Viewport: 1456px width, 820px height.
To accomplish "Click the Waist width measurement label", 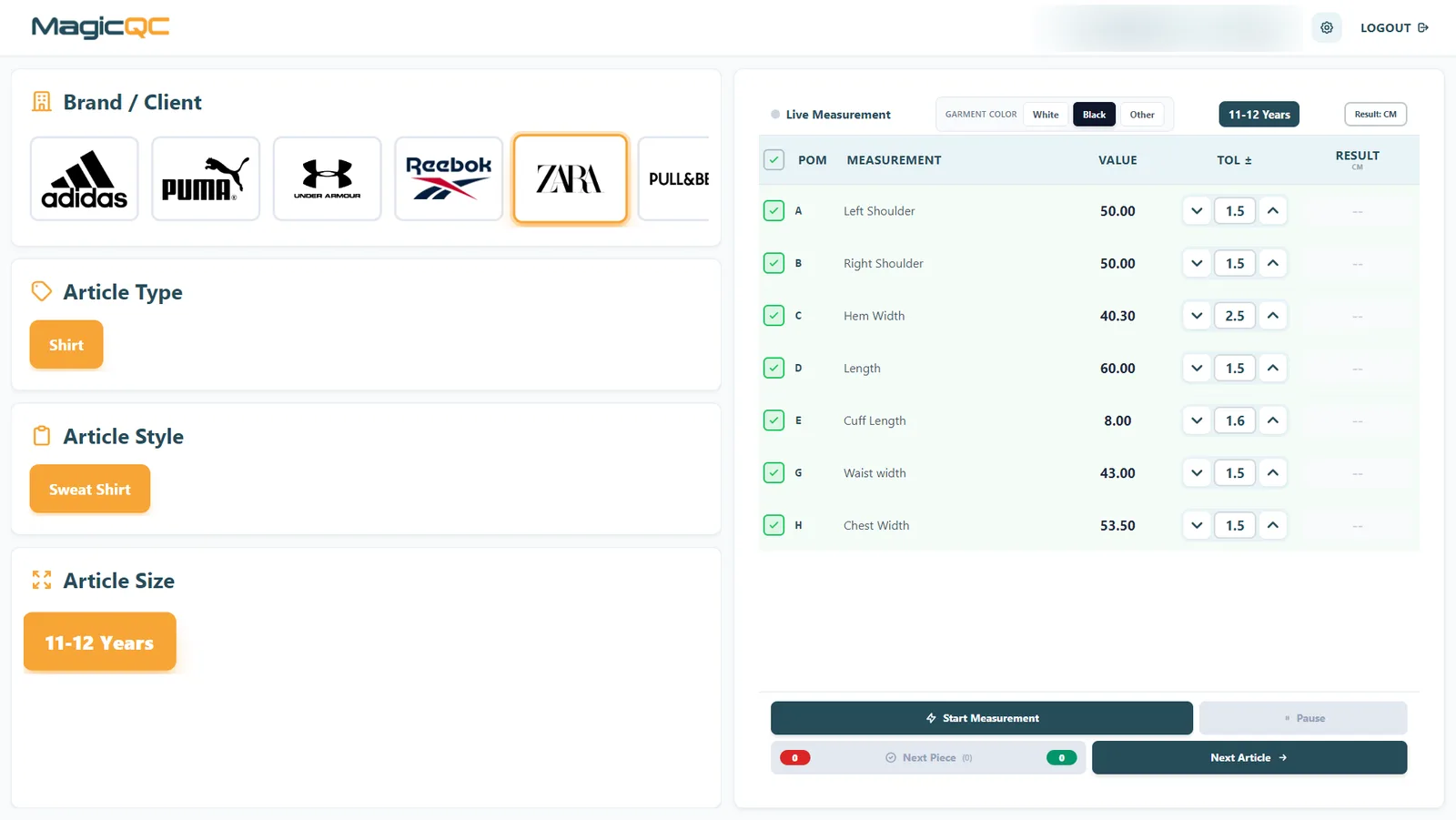I will click(875, 473).
